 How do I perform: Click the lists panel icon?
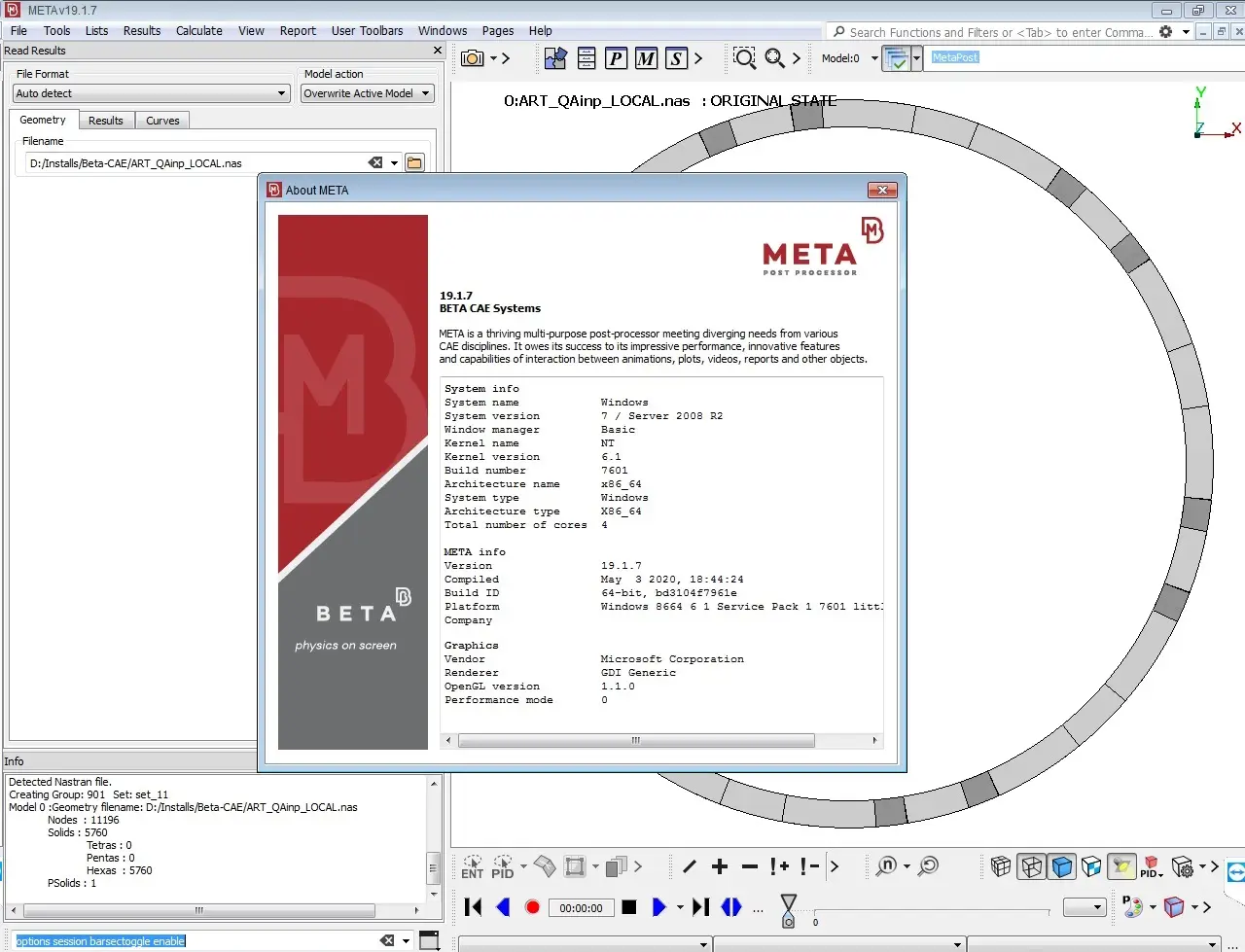coord(587,58)
